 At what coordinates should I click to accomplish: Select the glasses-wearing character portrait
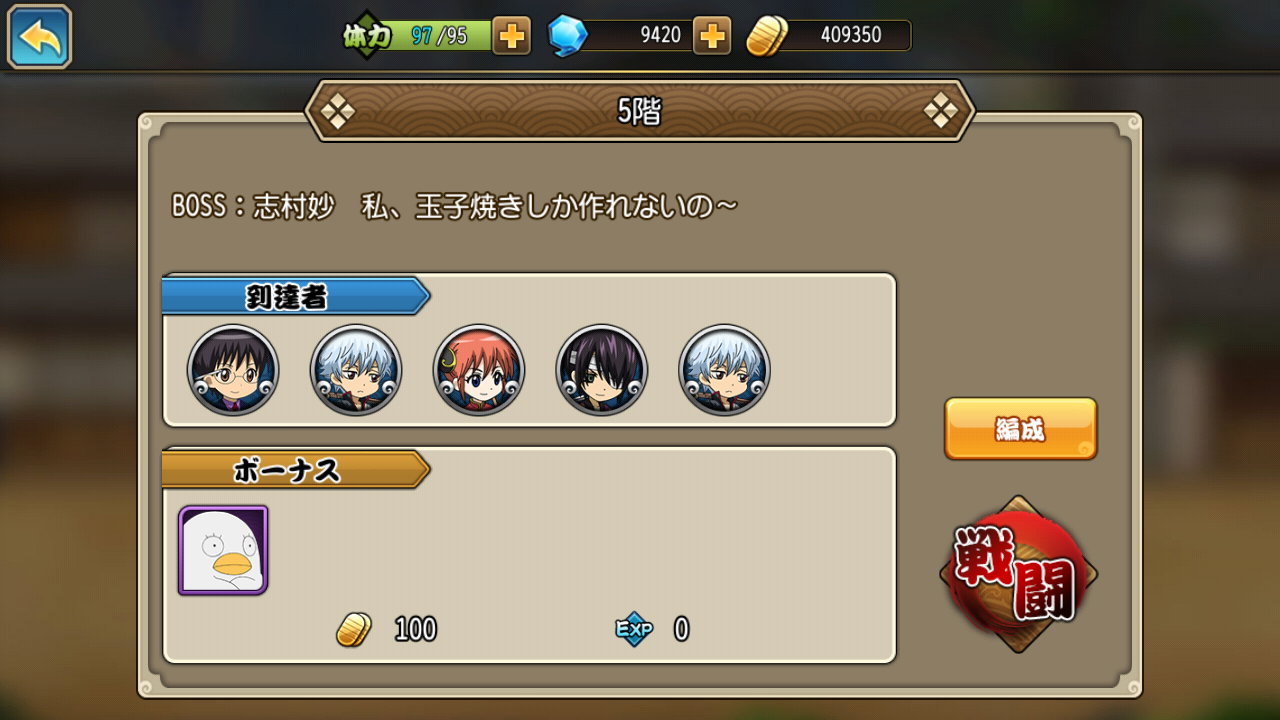pyautogui.click(x=233, y=370)
